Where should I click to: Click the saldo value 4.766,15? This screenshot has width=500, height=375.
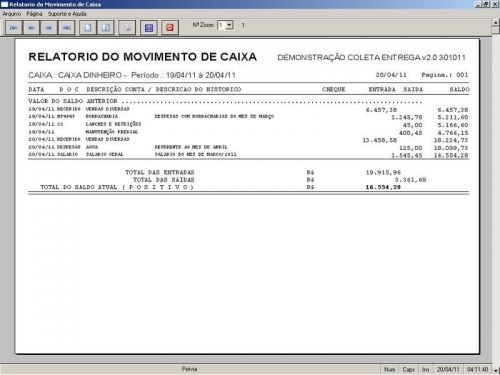453,133
